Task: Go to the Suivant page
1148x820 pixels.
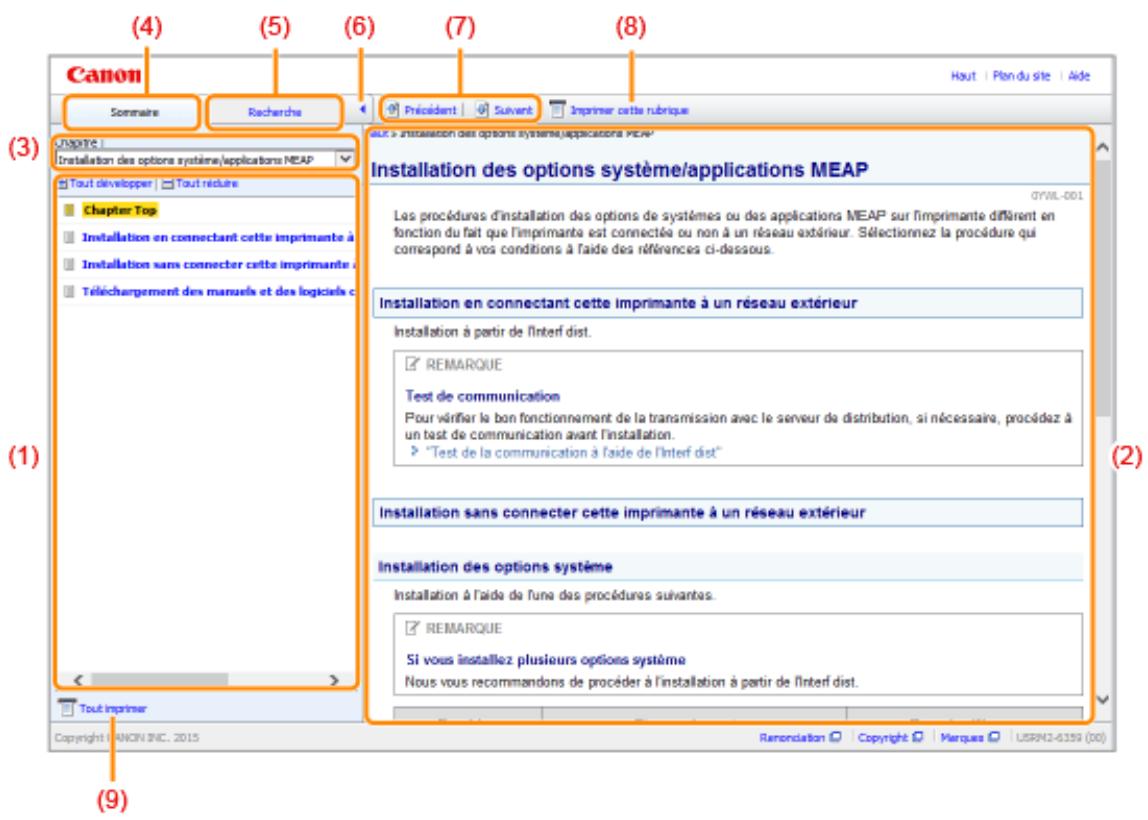Action: click(513, 110)
